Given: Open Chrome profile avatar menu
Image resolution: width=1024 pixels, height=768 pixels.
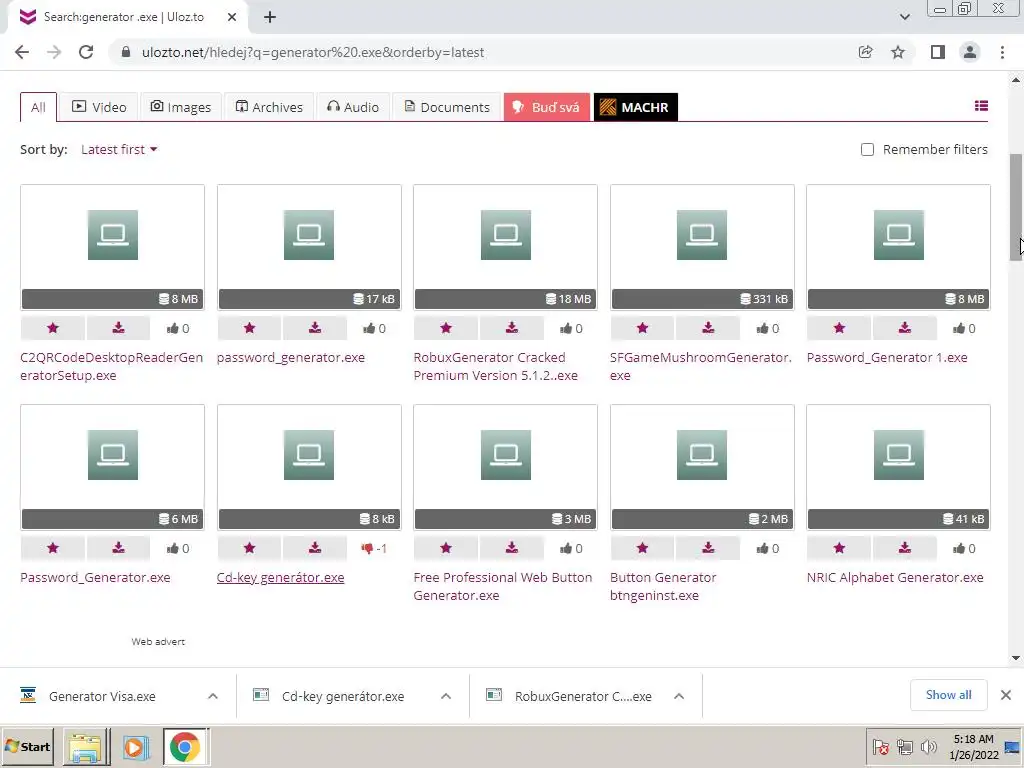Looking at the screenshot, I should [x=970, y=52].
